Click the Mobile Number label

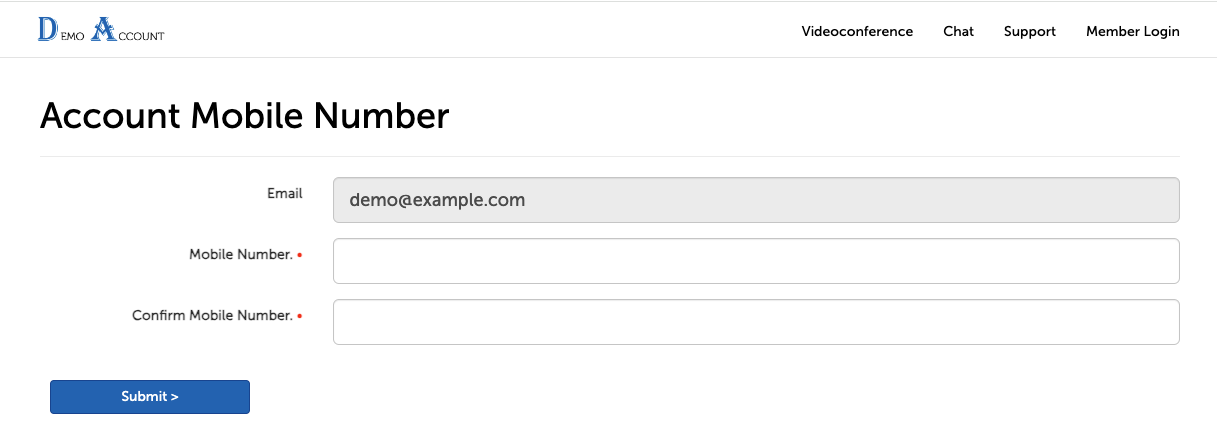pyautogui.click(x=240, y=255)
